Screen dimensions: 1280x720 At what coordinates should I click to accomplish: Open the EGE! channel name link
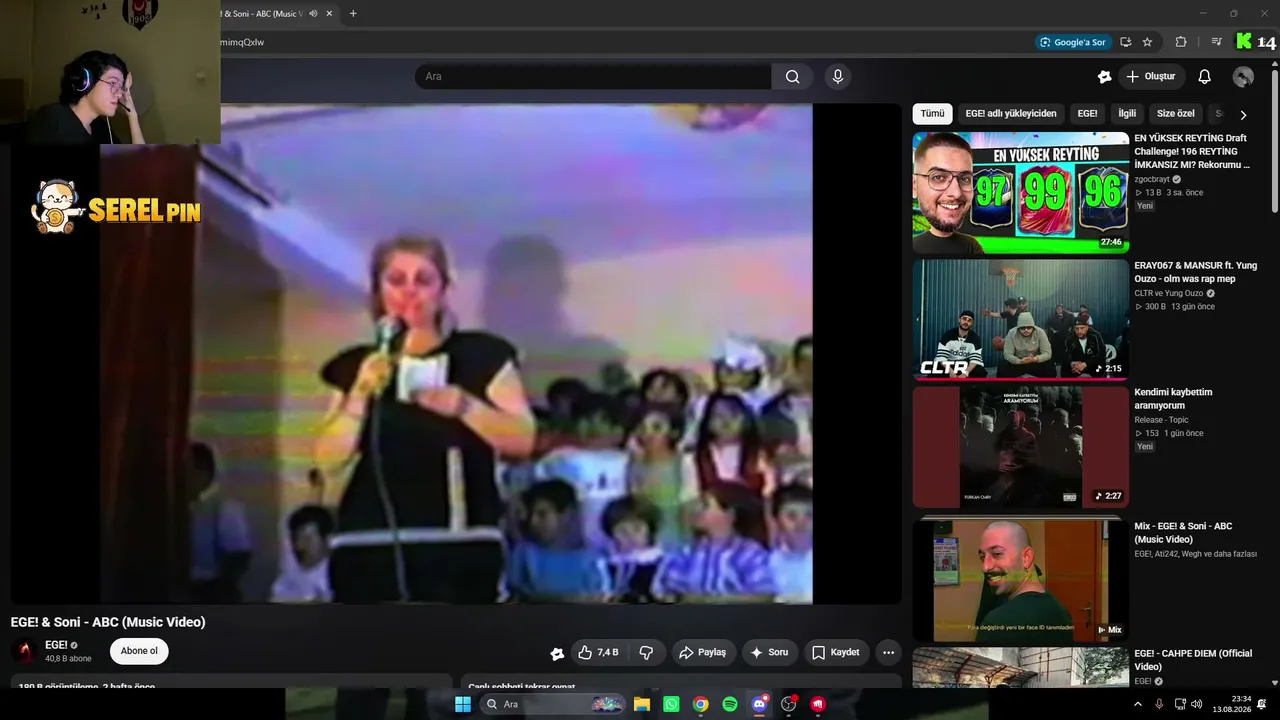coord(56,645)
